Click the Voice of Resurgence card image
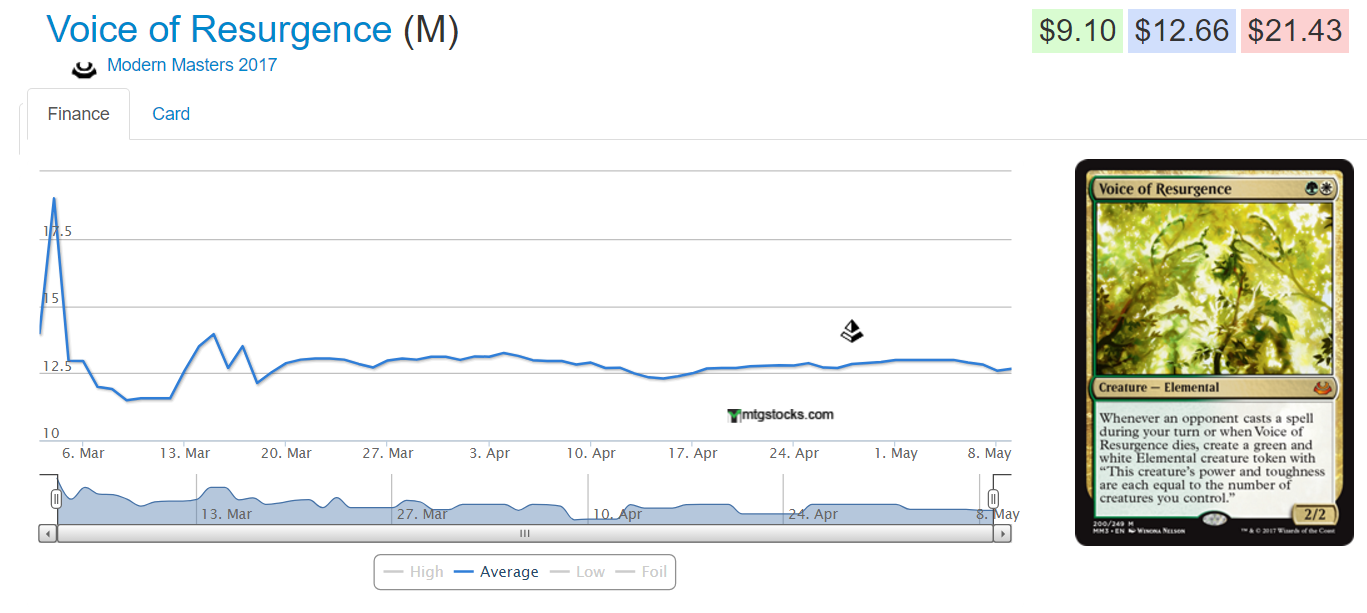Screen dimensions: 1367x613 [x=1214, y=352]
